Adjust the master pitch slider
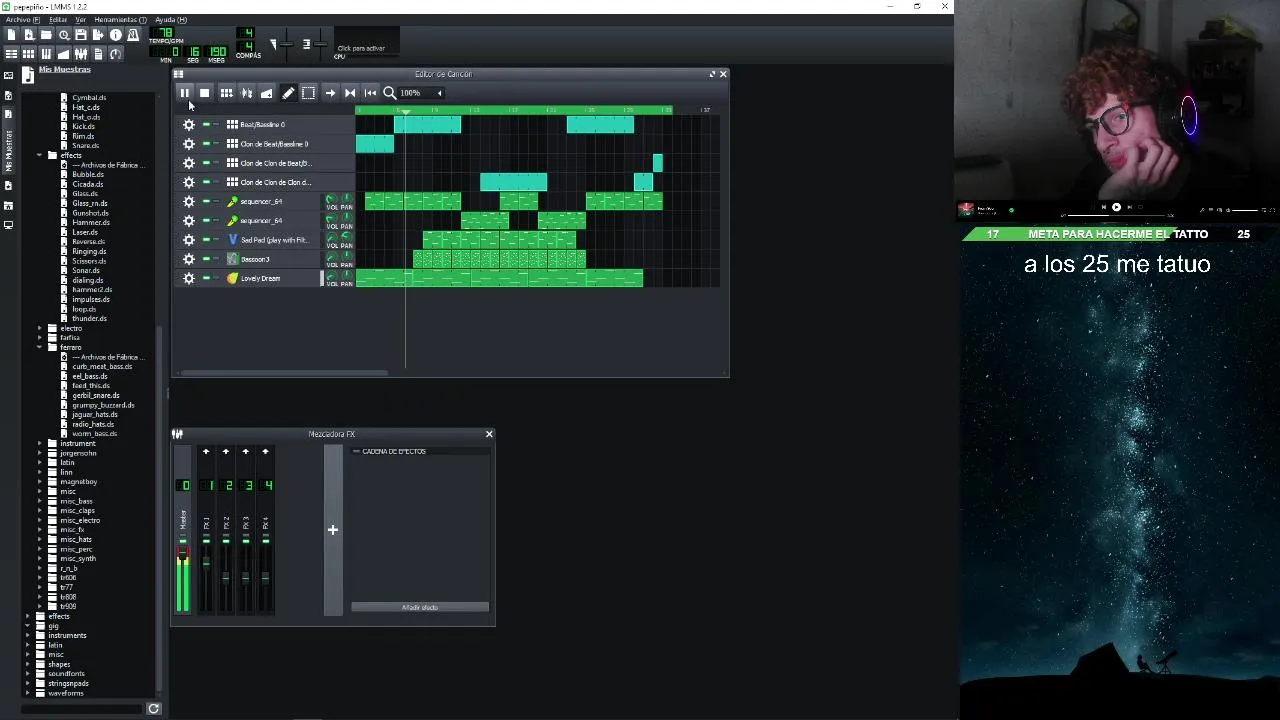1280x720 pixels. coord(320,44)
